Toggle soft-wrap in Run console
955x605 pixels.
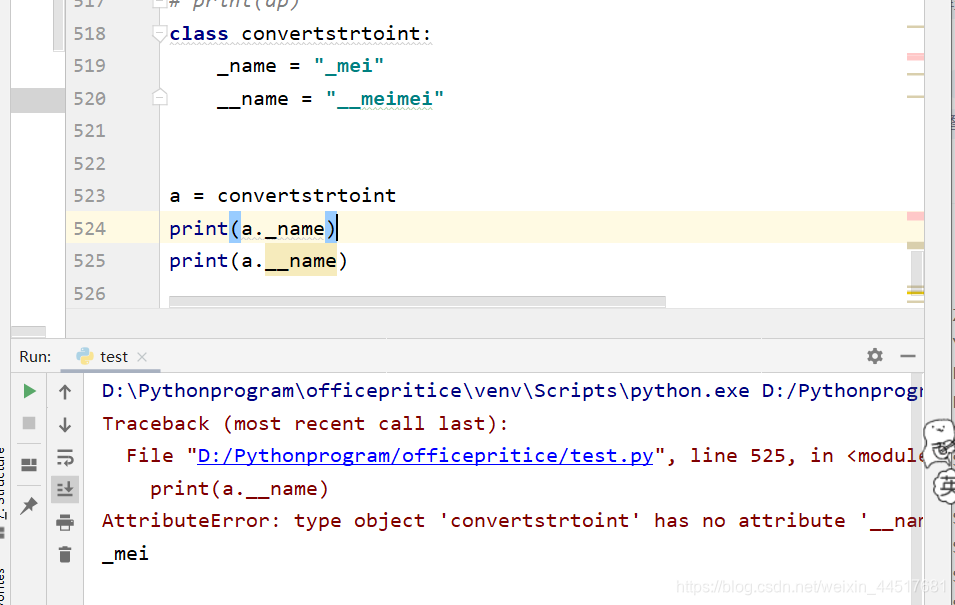[x=65, y=457]
